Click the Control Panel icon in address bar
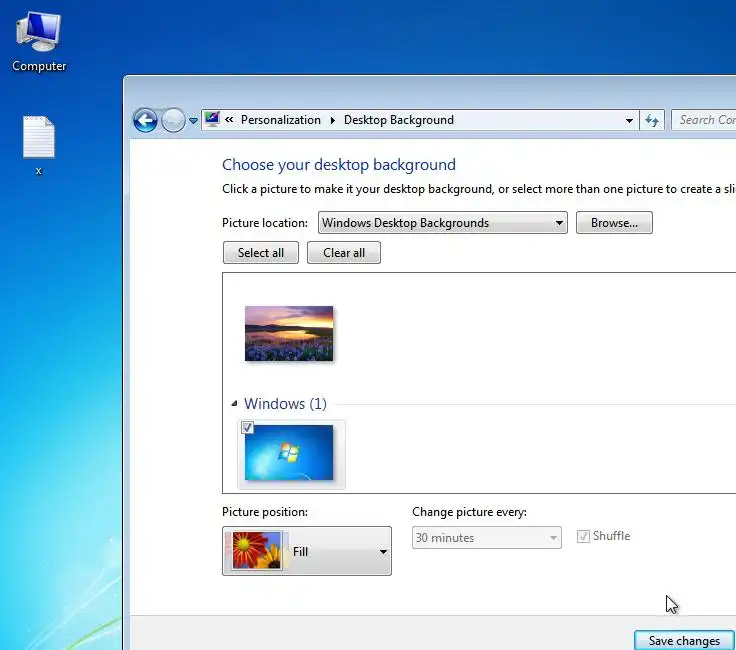Screen dimensions: 736x650 click(x=212, y=119)
